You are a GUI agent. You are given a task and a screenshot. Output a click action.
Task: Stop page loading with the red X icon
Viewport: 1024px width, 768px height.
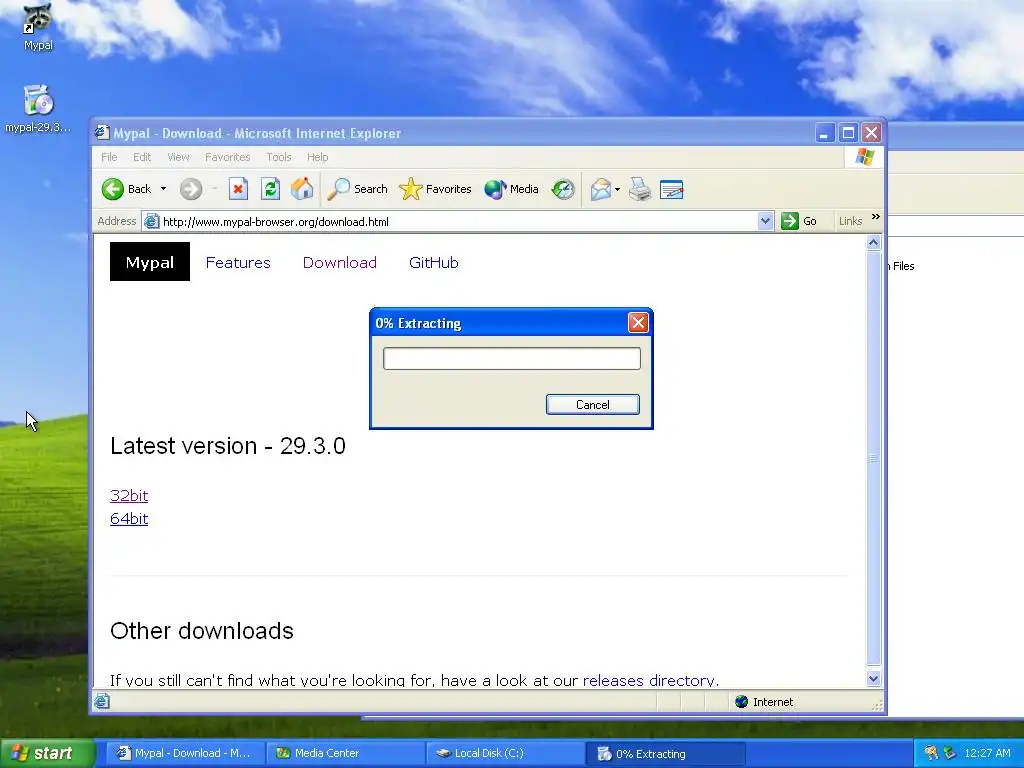click(238, 189)
